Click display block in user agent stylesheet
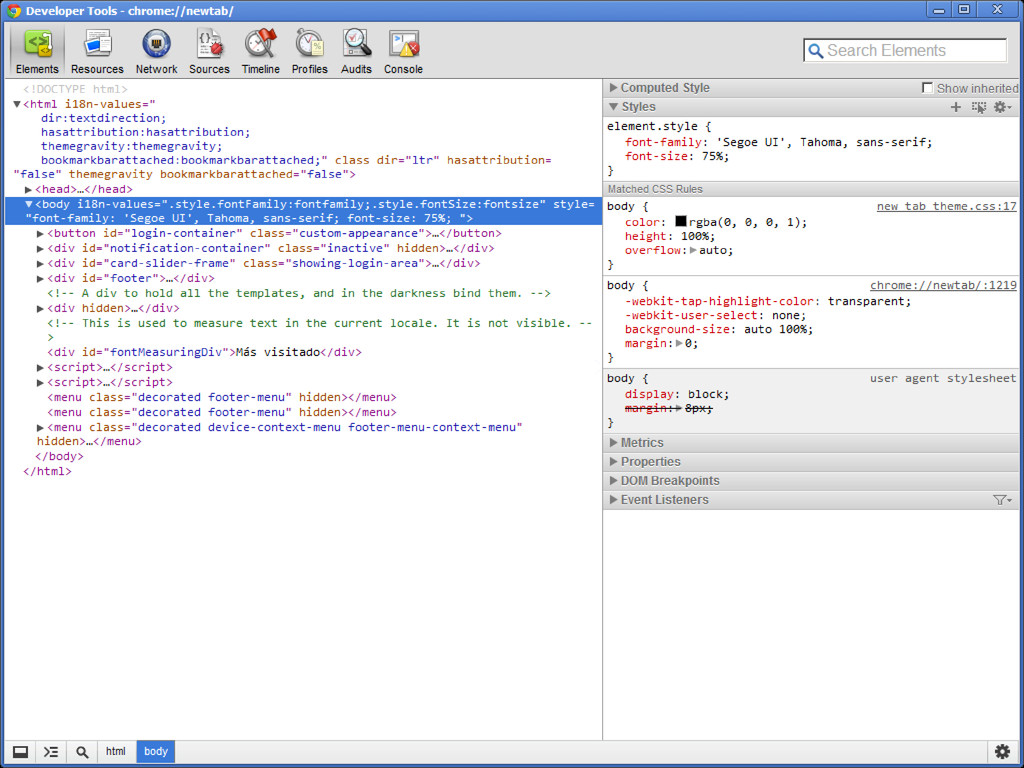Viewport: 1024px width, 768px height. pos(676,394)
